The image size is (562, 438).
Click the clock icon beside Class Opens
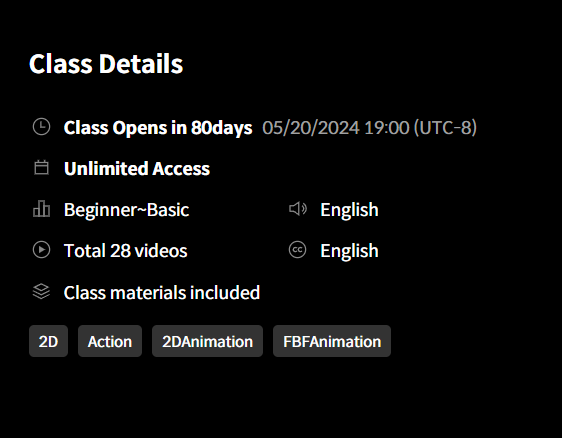click(42, 127)
